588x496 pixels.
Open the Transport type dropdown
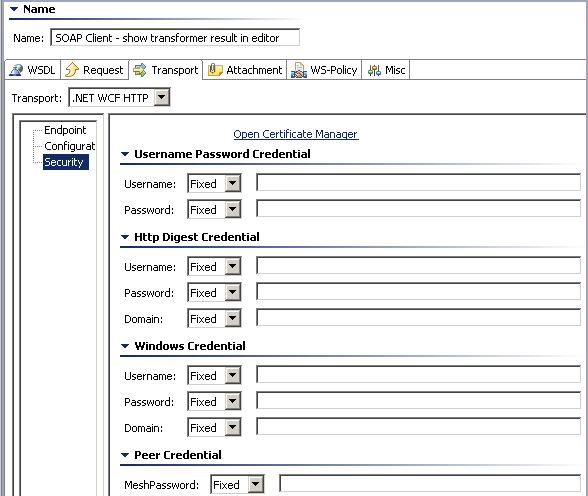coord(162,97)
